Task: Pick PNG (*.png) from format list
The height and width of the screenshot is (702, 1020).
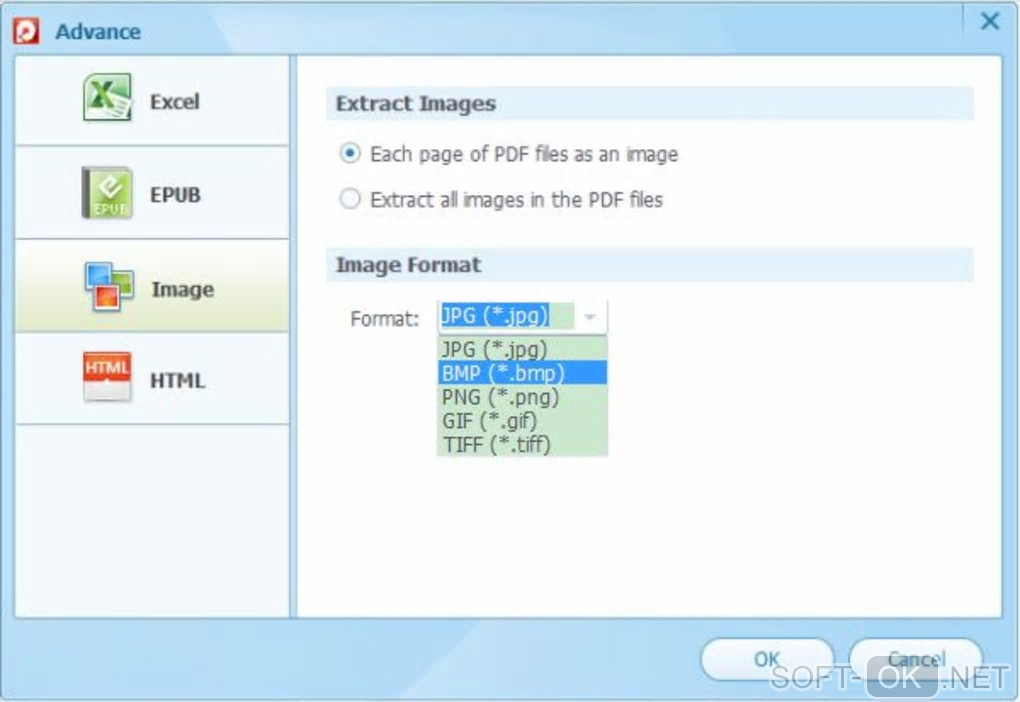Action: pos(522,397)
